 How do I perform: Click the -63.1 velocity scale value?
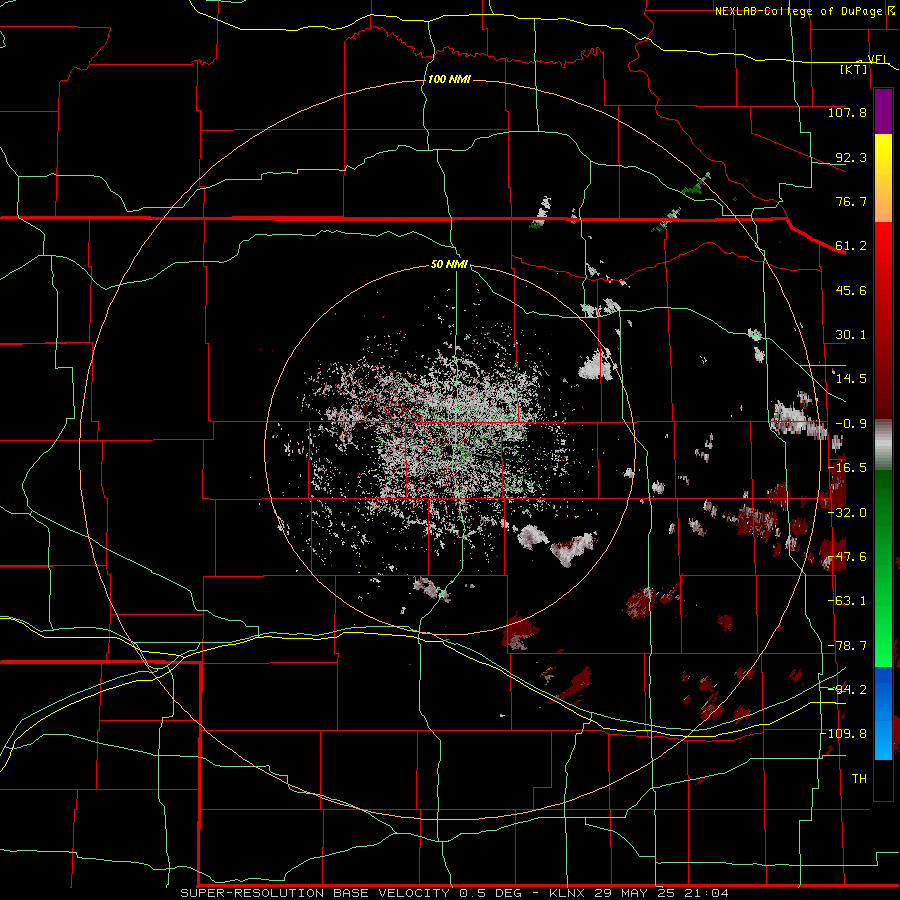(848, 601)
